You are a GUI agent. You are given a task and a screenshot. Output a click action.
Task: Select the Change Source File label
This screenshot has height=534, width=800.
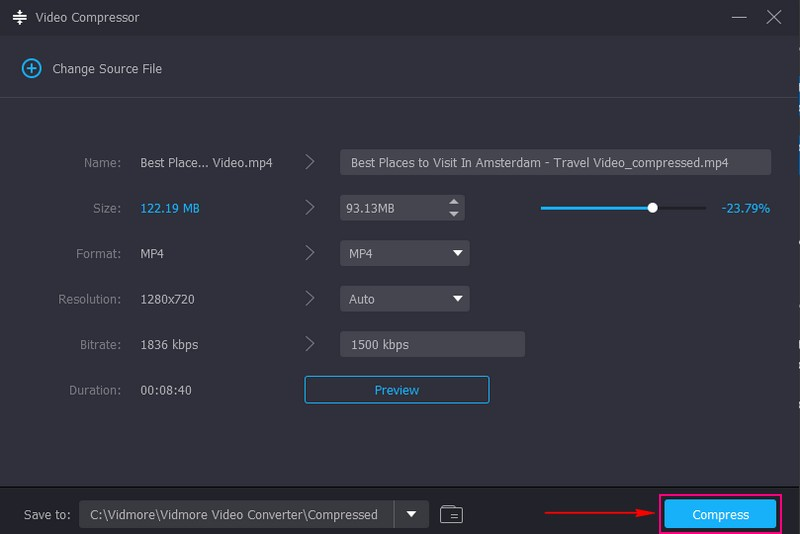[107, 69]
